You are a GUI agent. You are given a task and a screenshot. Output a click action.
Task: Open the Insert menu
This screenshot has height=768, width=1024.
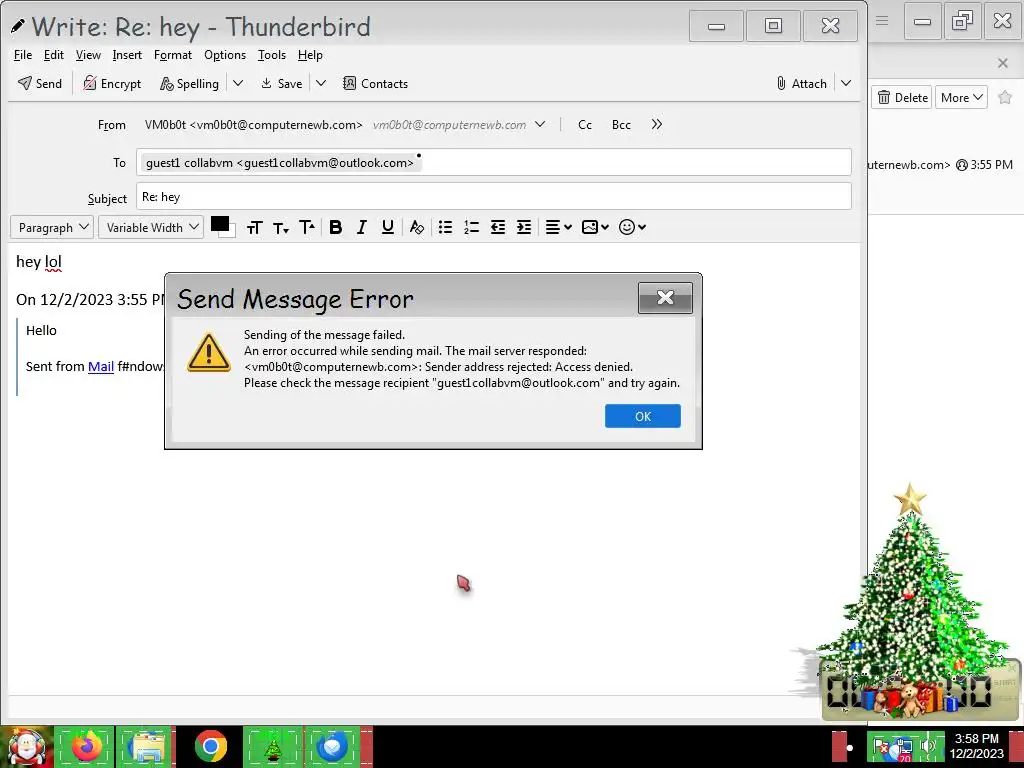click(x=127, y=55)
